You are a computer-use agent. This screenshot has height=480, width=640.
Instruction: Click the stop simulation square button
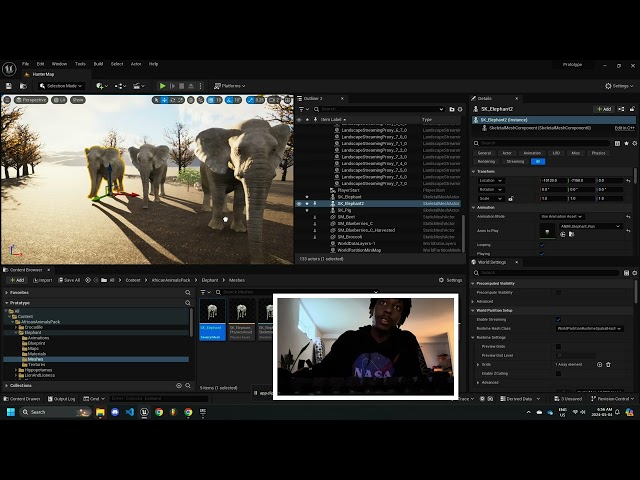[x=182, y=86]
